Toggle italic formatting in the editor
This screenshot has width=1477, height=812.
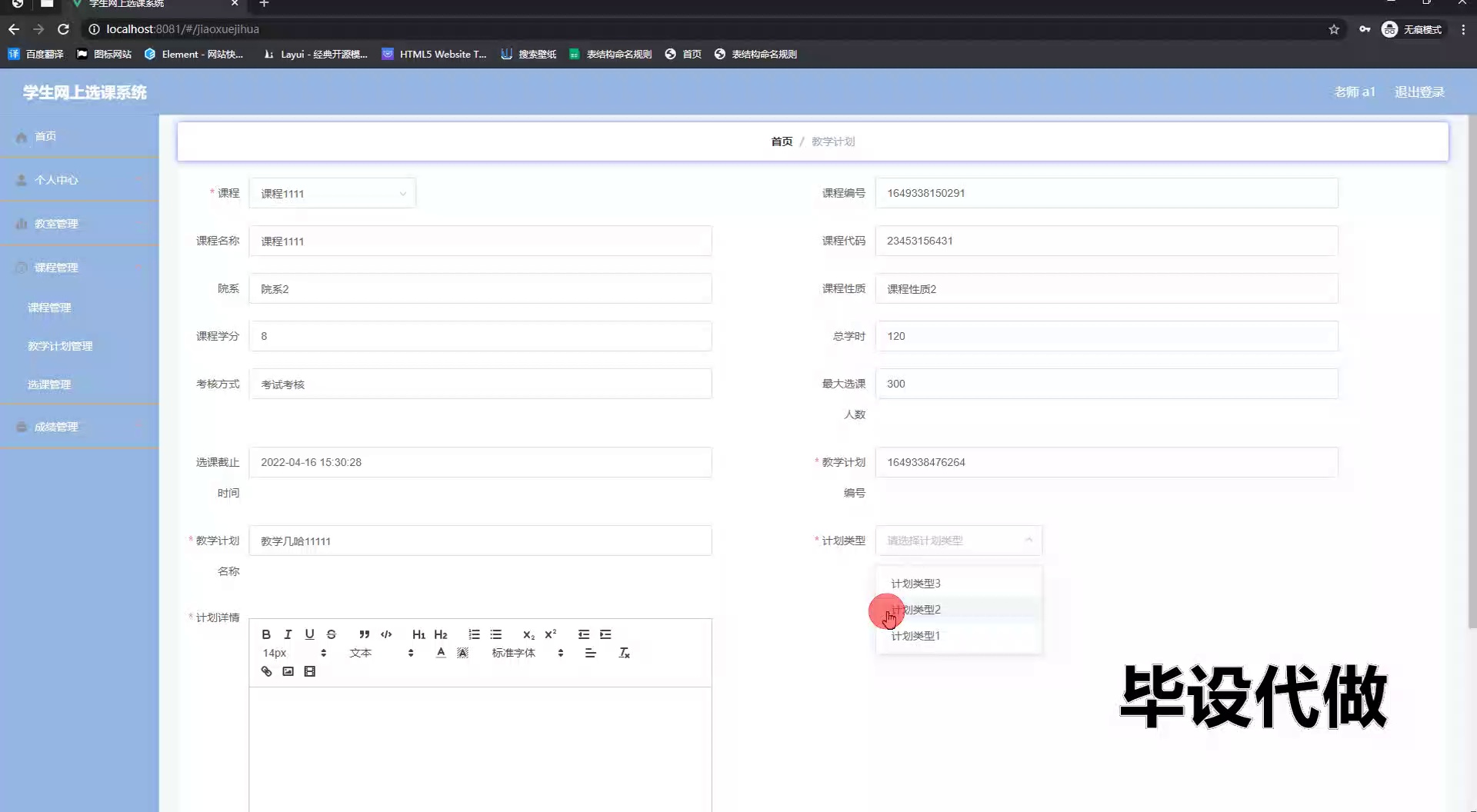(x=288, y=634)
